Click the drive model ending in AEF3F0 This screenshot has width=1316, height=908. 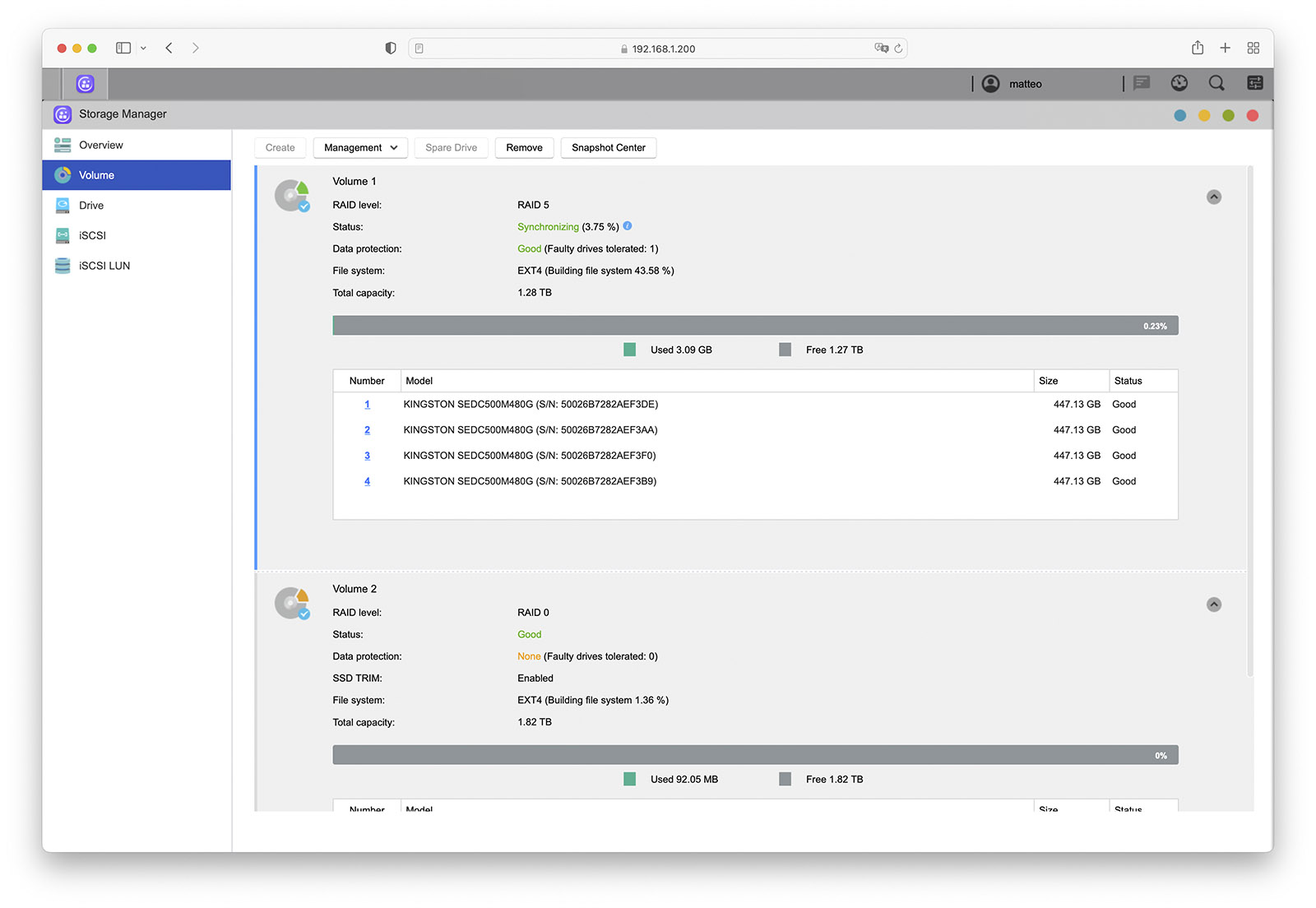pyautogui.click(x=530, y=456)
